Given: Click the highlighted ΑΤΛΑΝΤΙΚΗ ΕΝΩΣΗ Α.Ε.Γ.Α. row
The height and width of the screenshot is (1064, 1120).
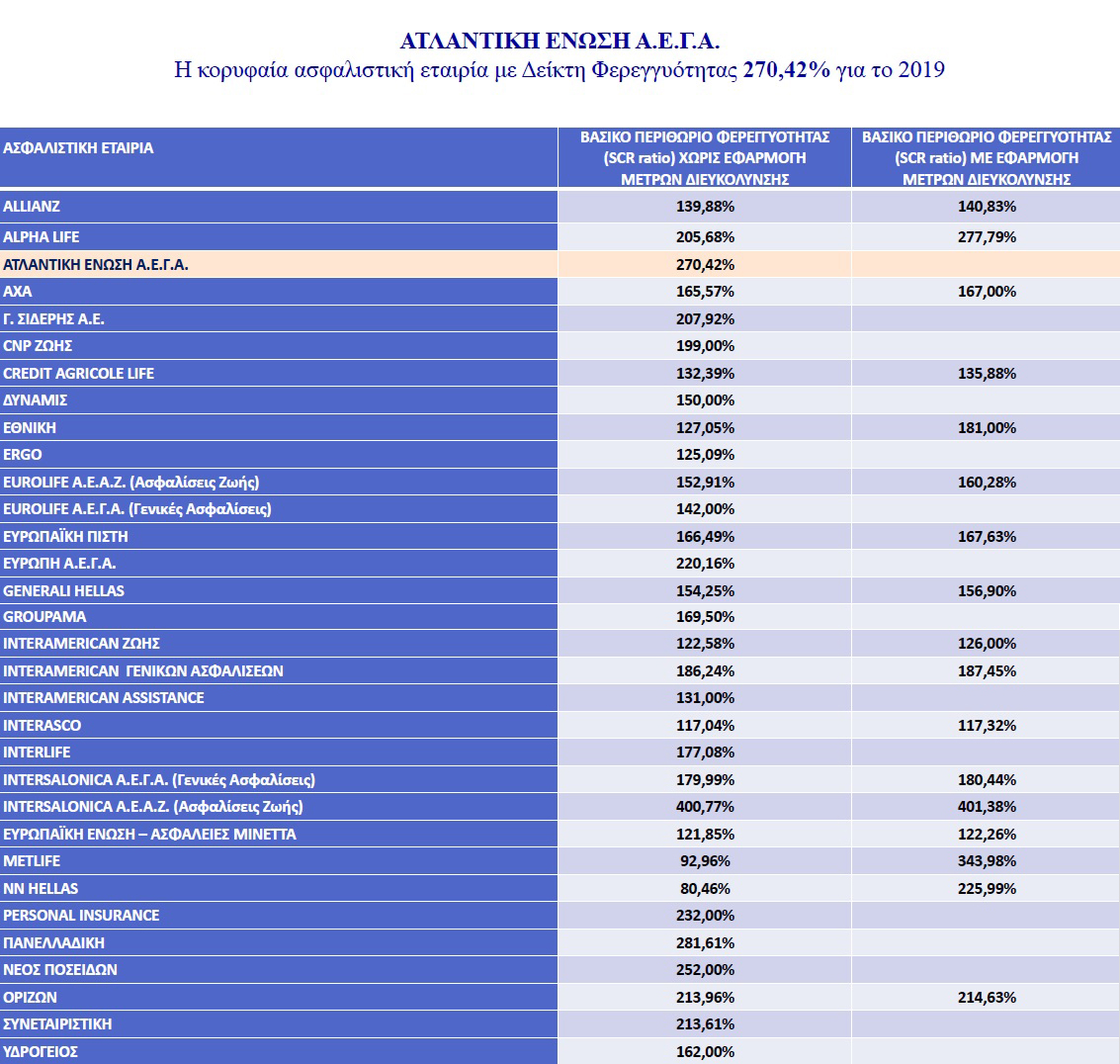Looking at the screenshot, I should pos(96,265).
